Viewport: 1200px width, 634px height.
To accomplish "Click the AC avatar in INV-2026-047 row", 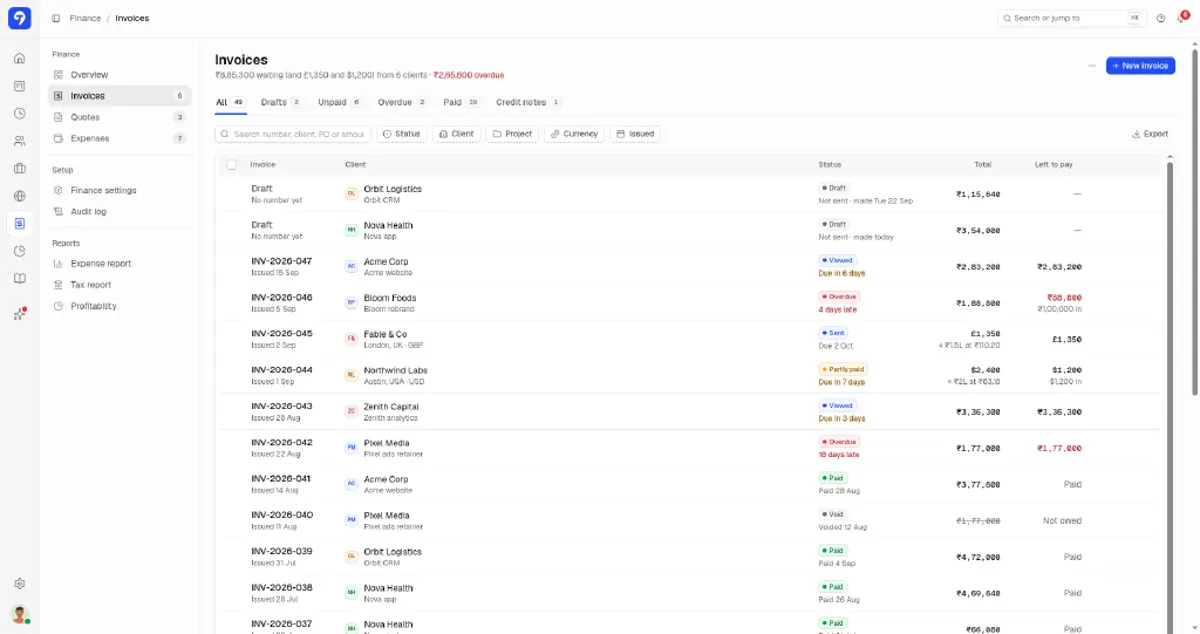I will click(351, 266).
